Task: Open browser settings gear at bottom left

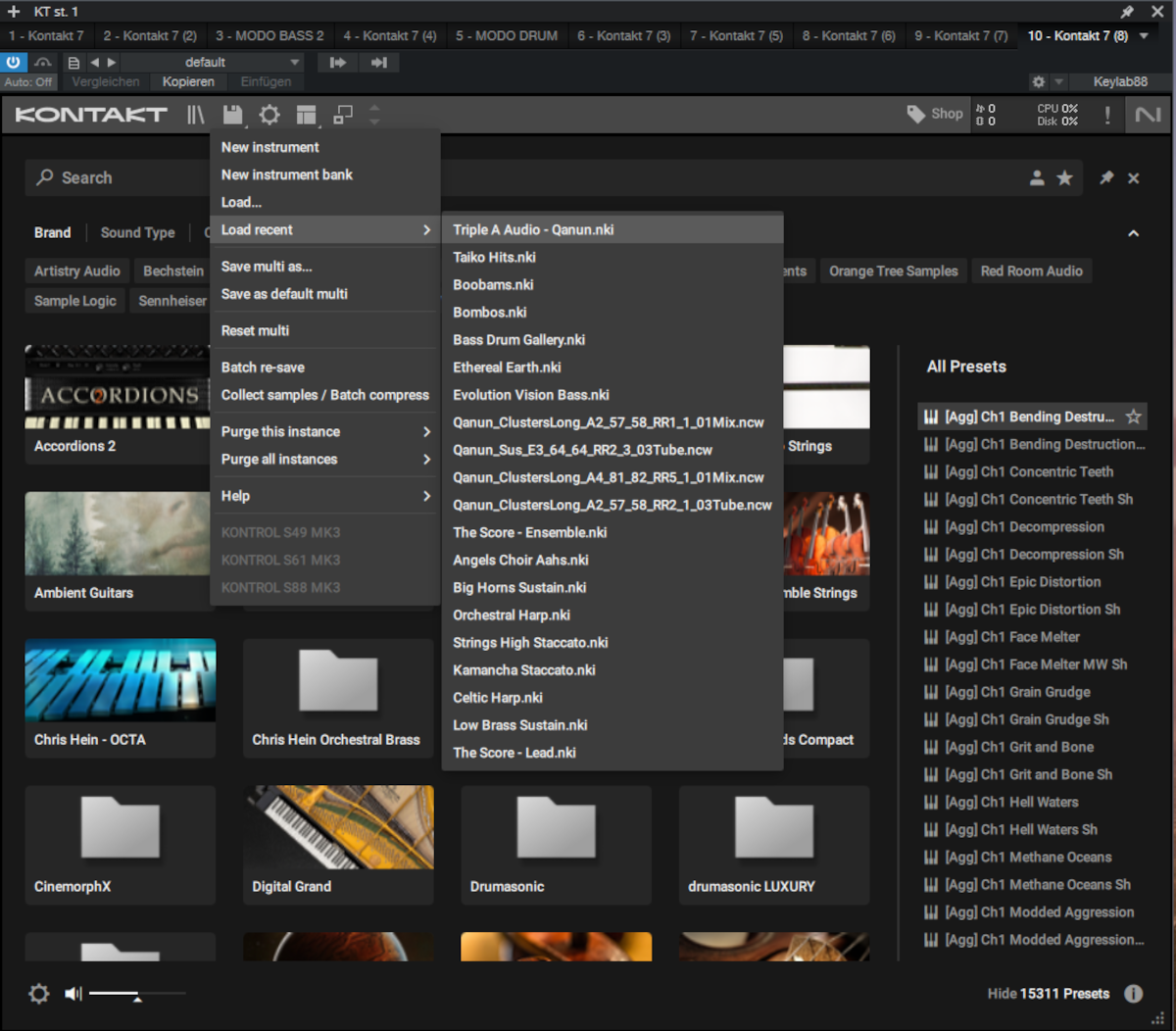Action: (x=39, y=994)
